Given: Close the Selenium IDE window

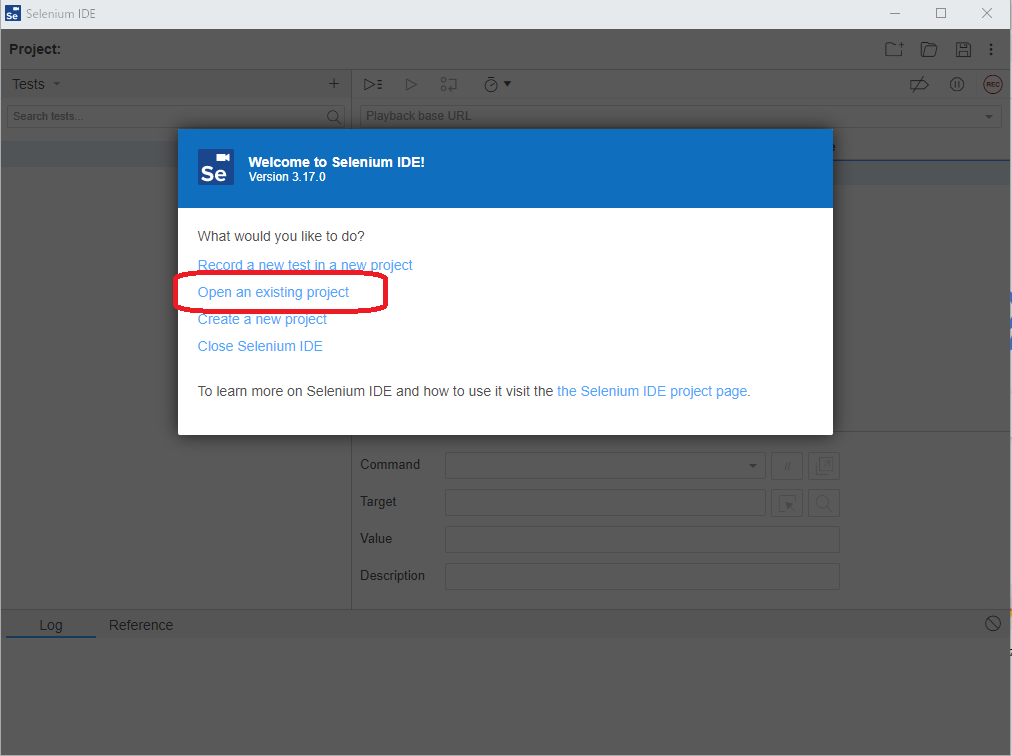Looking at the screenshot, I should coord(987,14).
